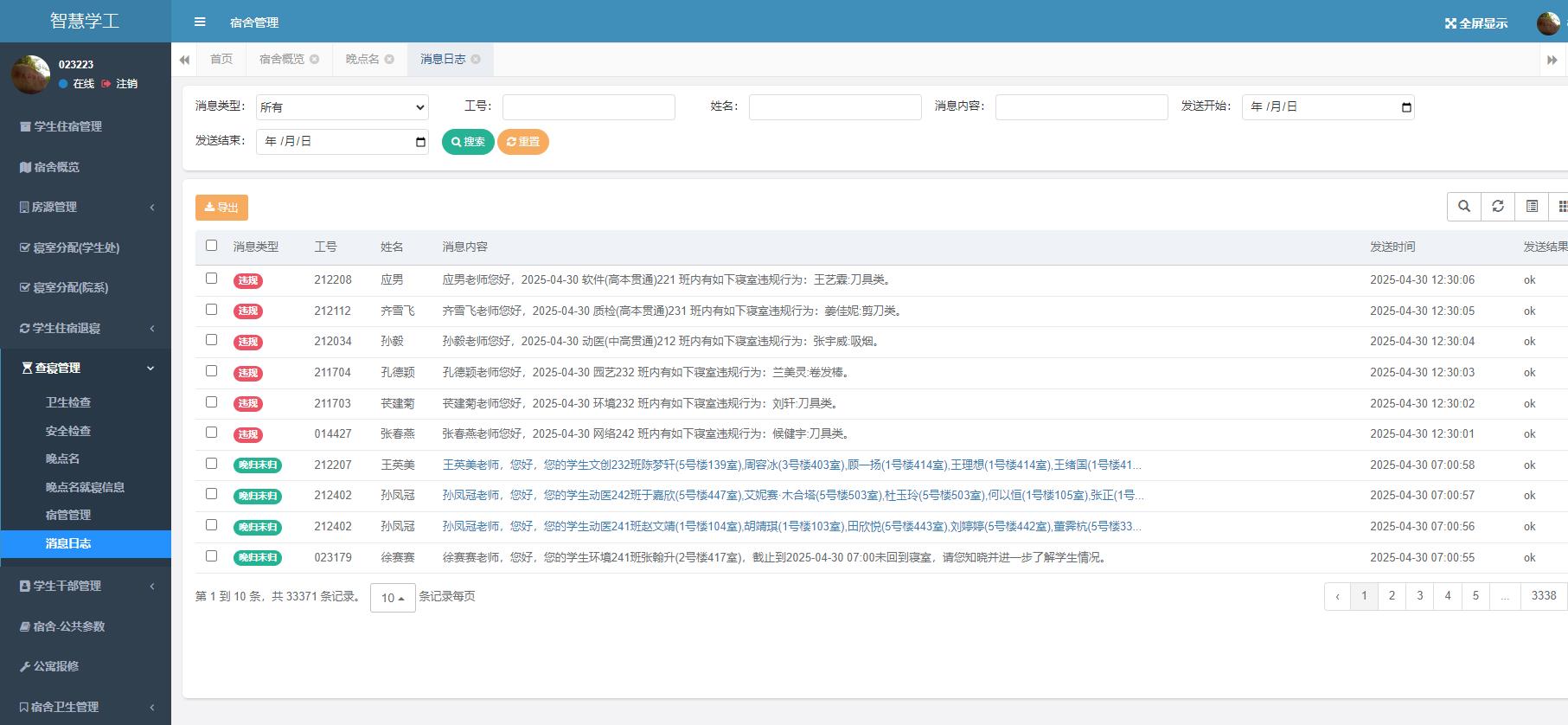Click the 发送开始 date field
Screen dimensions: 1568x725
(x=1328, y=107)
